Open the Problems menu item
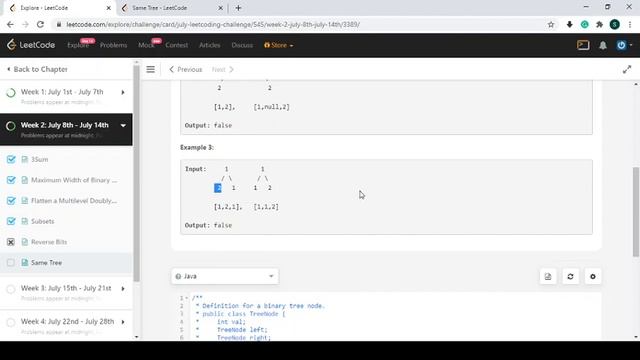Image resolution: width=640 pixels, height=360 pixels. click(x=113, y=45)
